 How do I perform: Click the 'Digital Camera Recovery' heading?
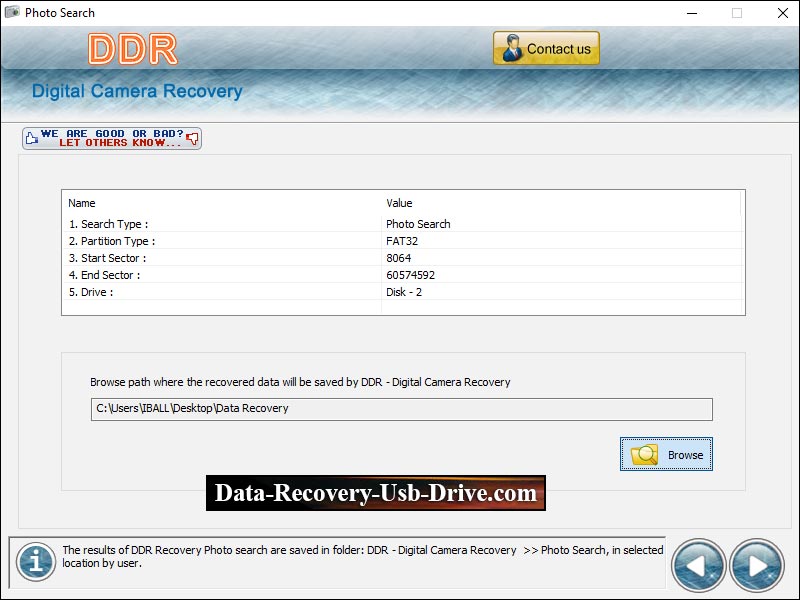pos(137,91)
